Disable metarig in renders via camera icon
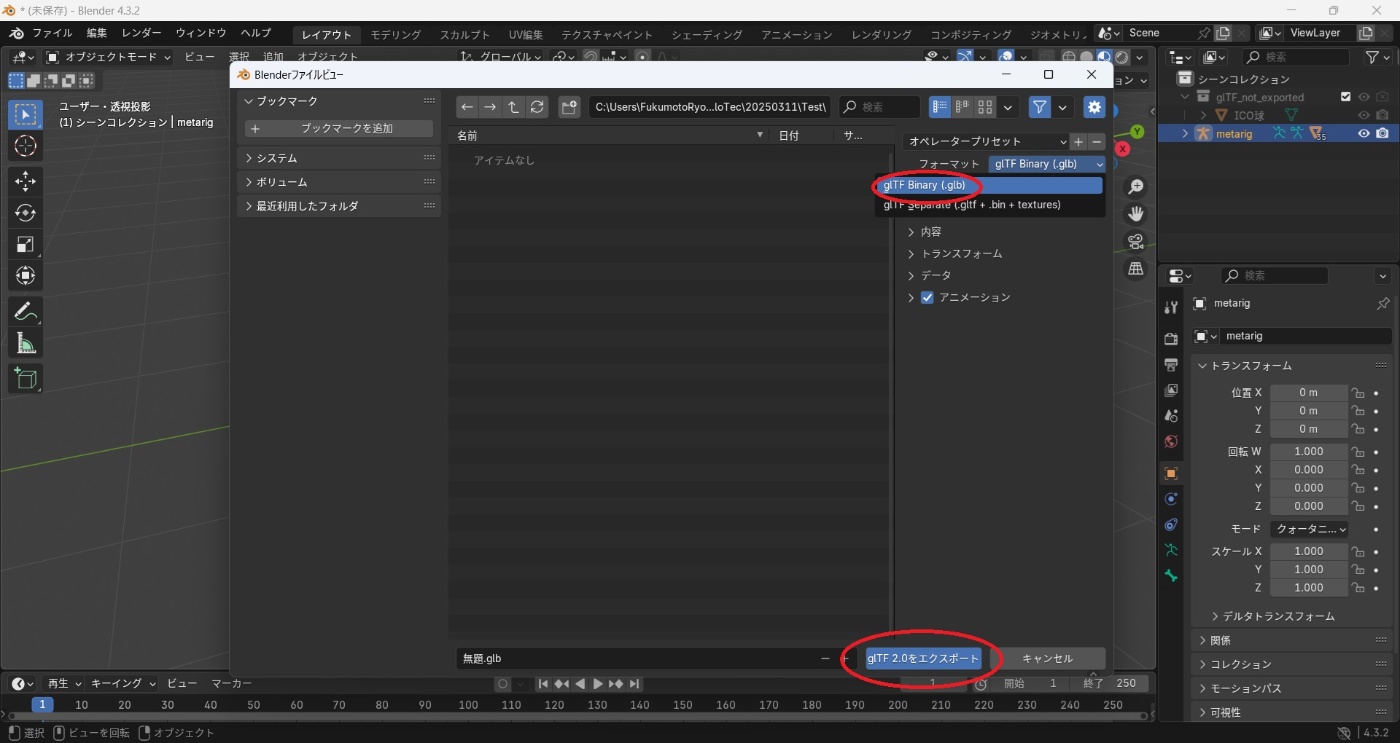1400x743 pixels. tap(1382, 134)
